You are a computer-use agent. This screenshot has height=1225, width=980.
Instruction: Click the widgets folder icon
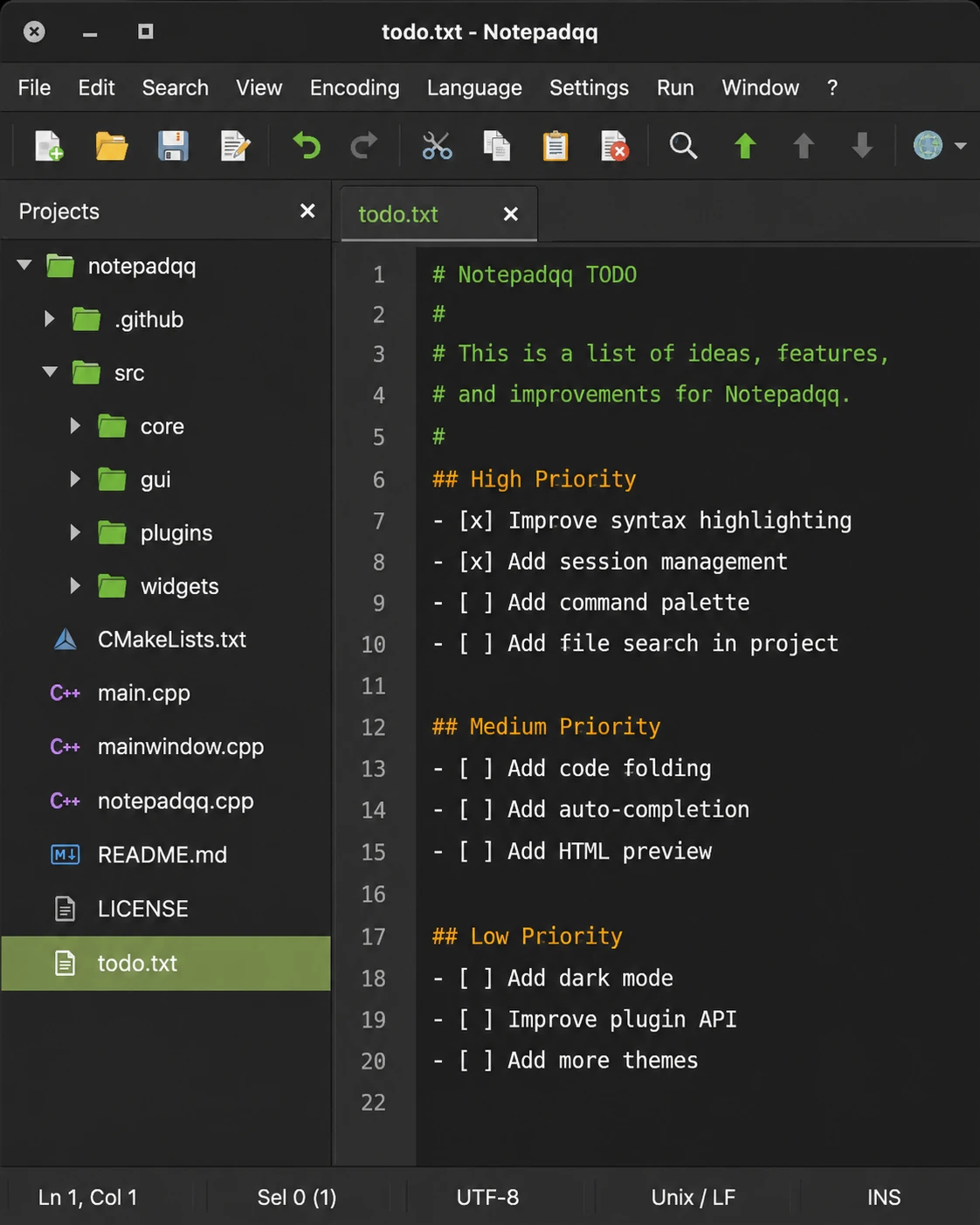click(x=112, y=585)
